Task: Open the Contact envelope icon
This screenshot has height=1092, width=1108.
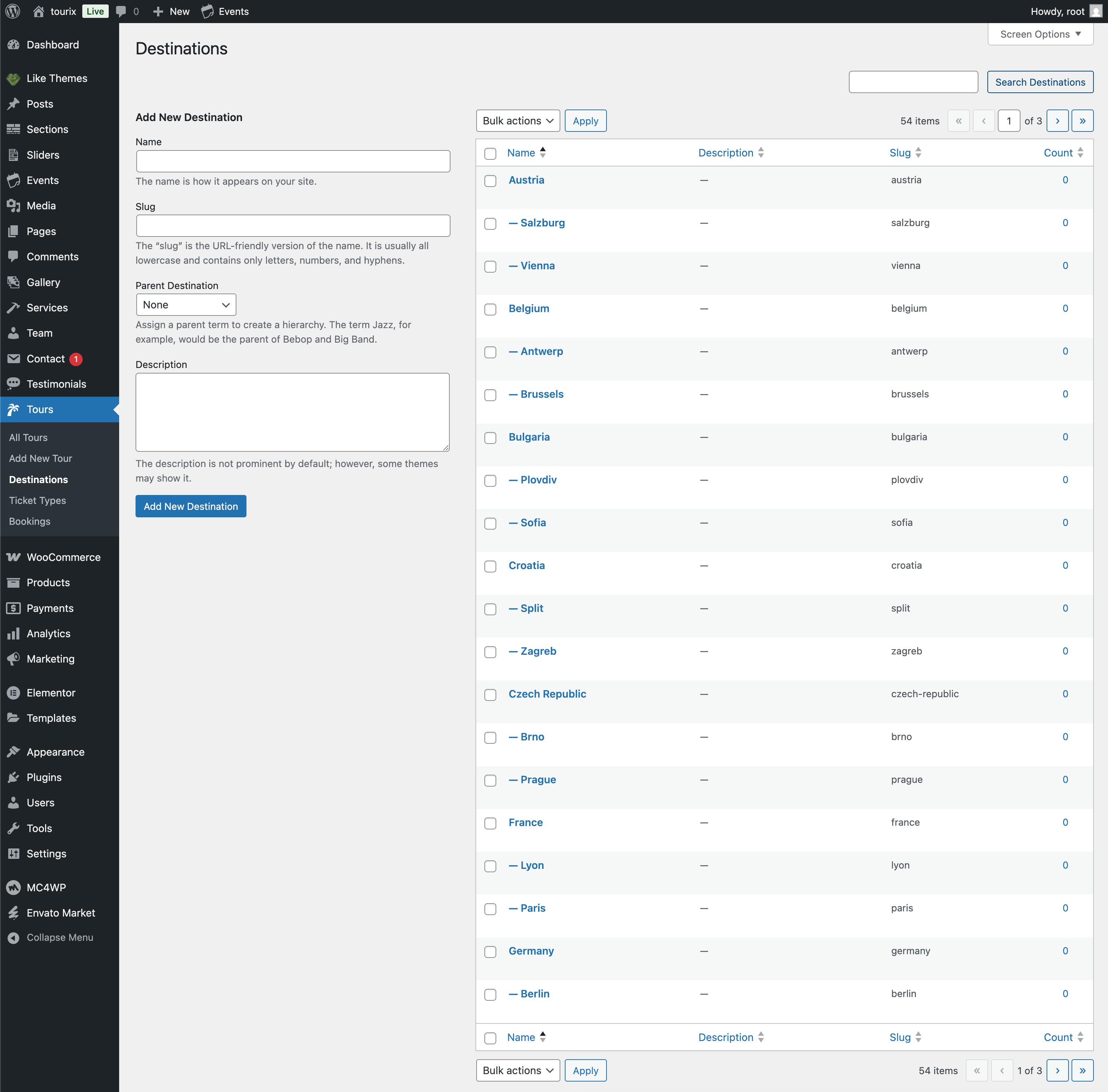Action: 14,358
